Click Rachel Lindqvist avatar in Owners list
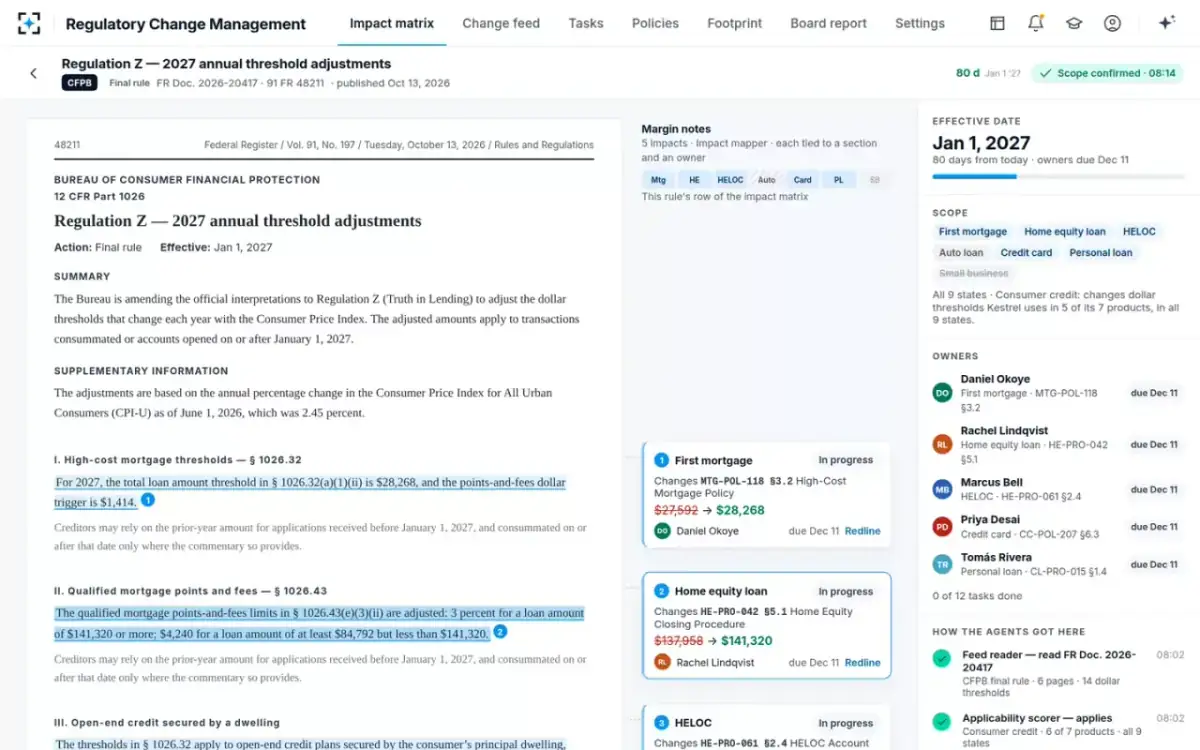 pos(942,444)
